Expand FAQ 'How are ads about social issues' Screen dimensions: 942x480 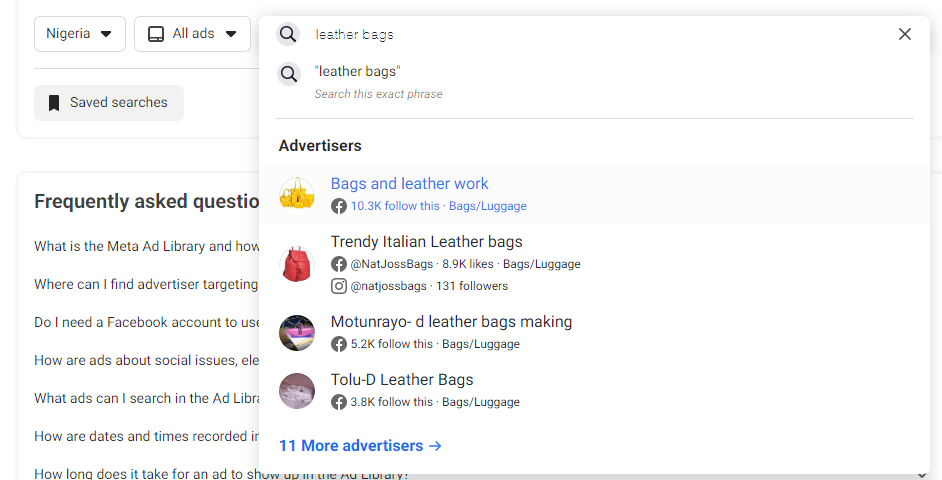click(147, 360)
